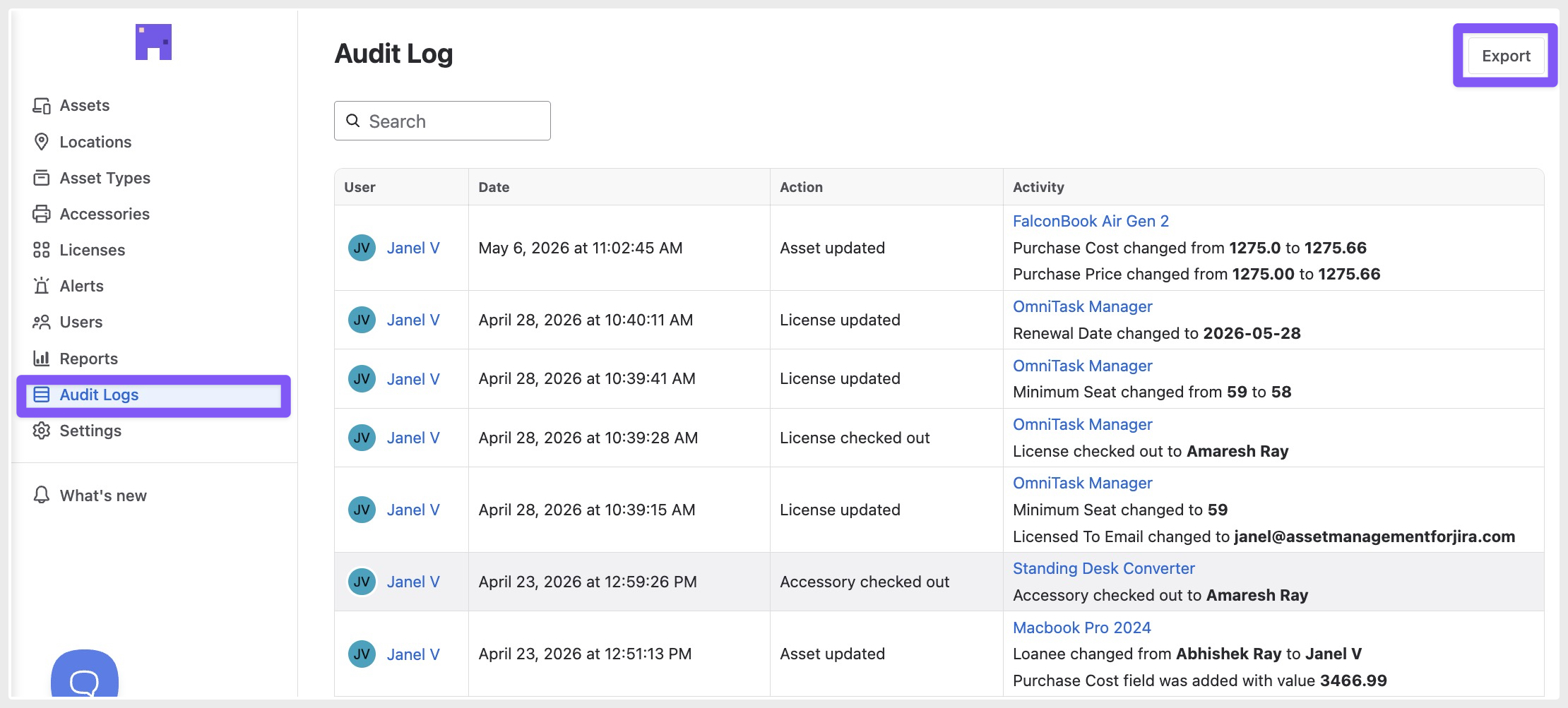1568x708 pixels.
Task: Select the JV avatar in the first row
Action: point(362,248)
